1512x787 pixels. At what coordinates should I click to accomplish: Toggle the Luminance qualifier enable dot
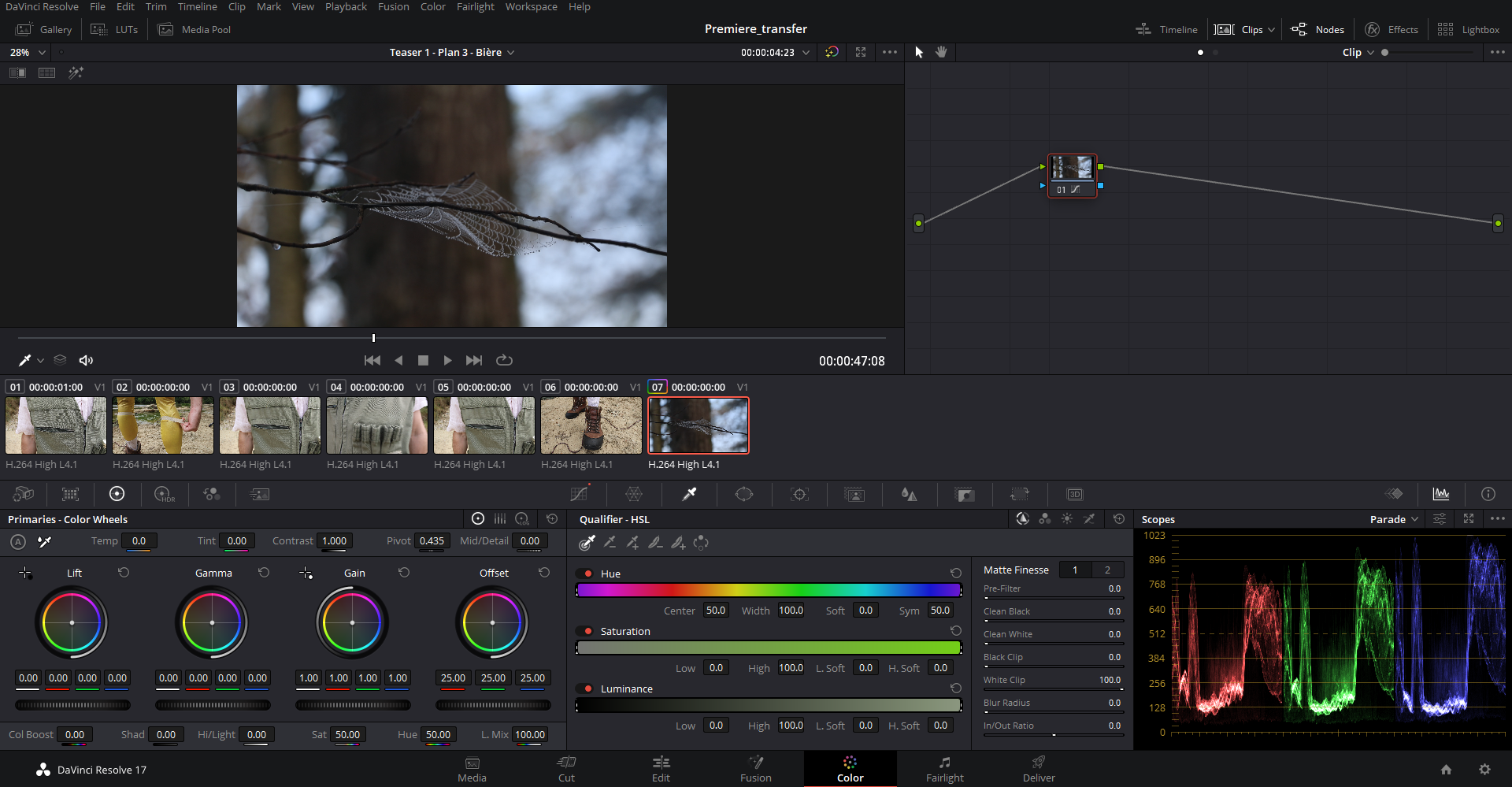(587, 689)
